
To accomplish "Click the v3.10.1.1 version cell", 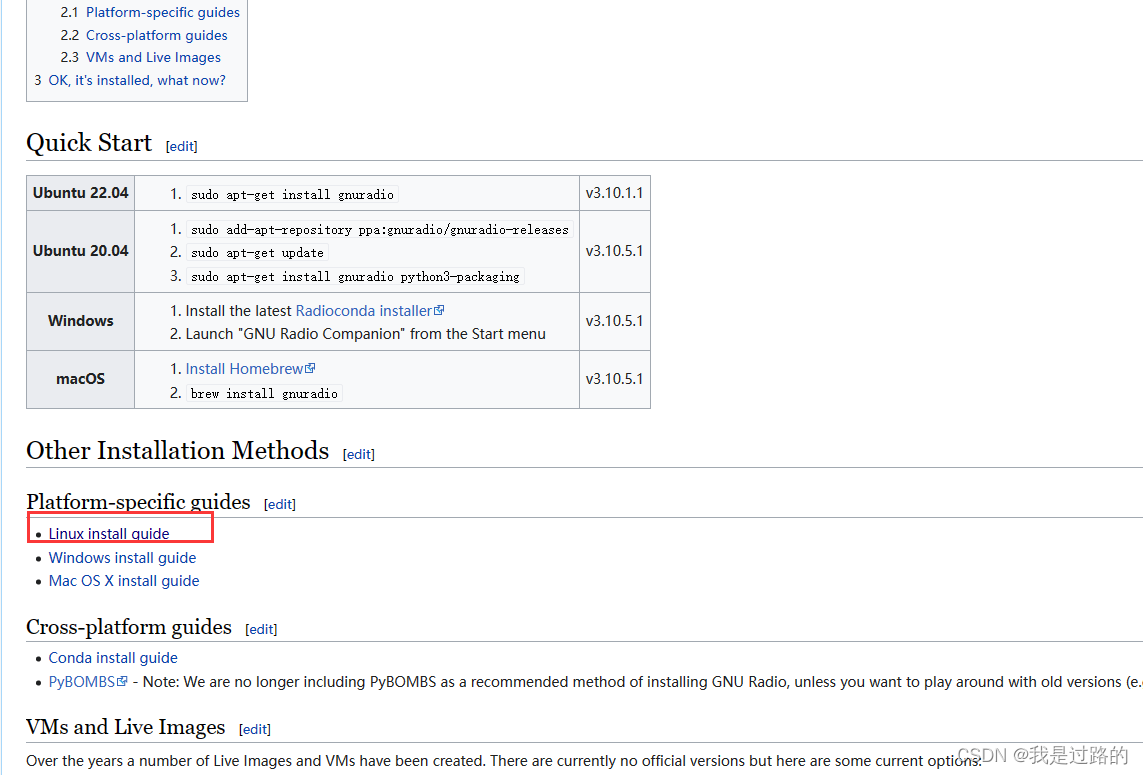I will (615, 193).
